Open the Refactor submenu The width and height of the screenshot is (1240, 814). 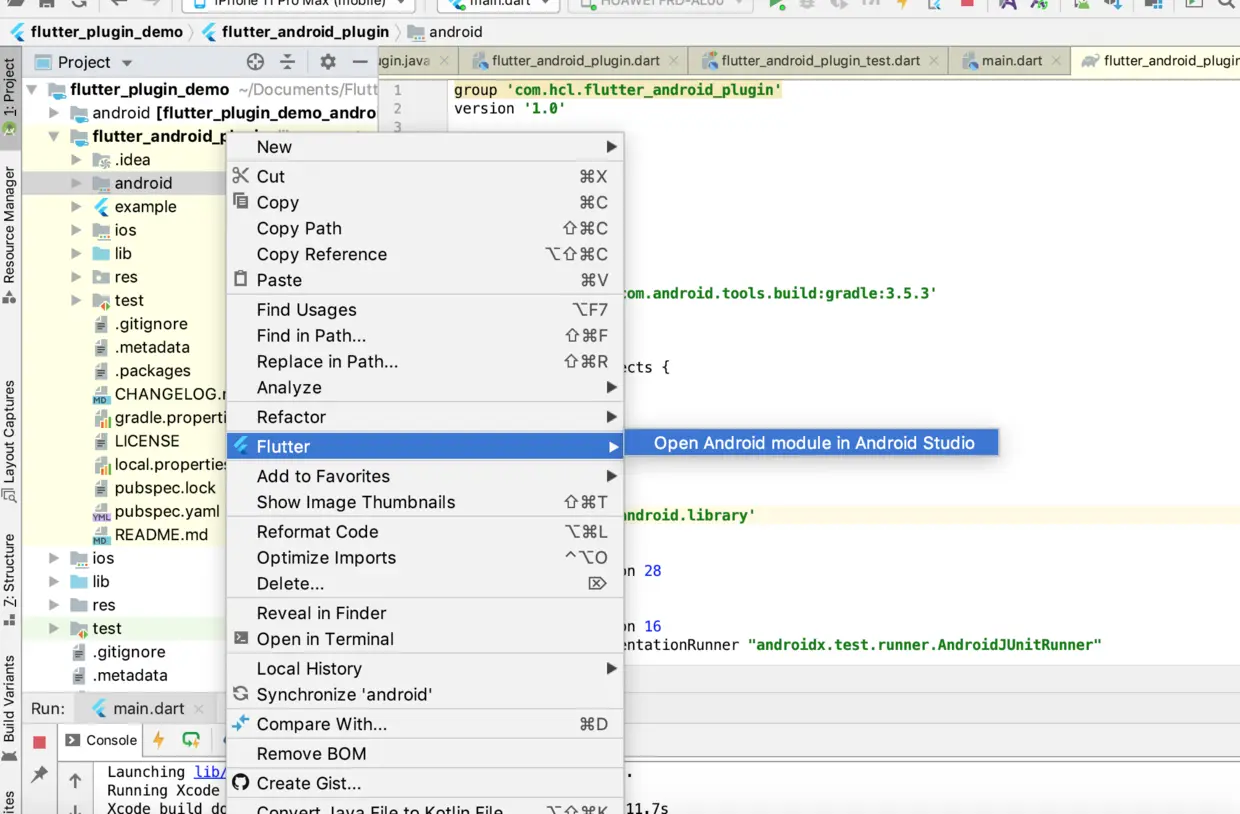(425, 417)
